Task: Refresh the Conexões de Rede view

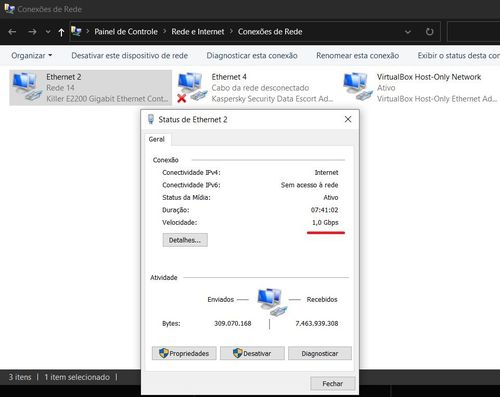Action: [429, 32]
